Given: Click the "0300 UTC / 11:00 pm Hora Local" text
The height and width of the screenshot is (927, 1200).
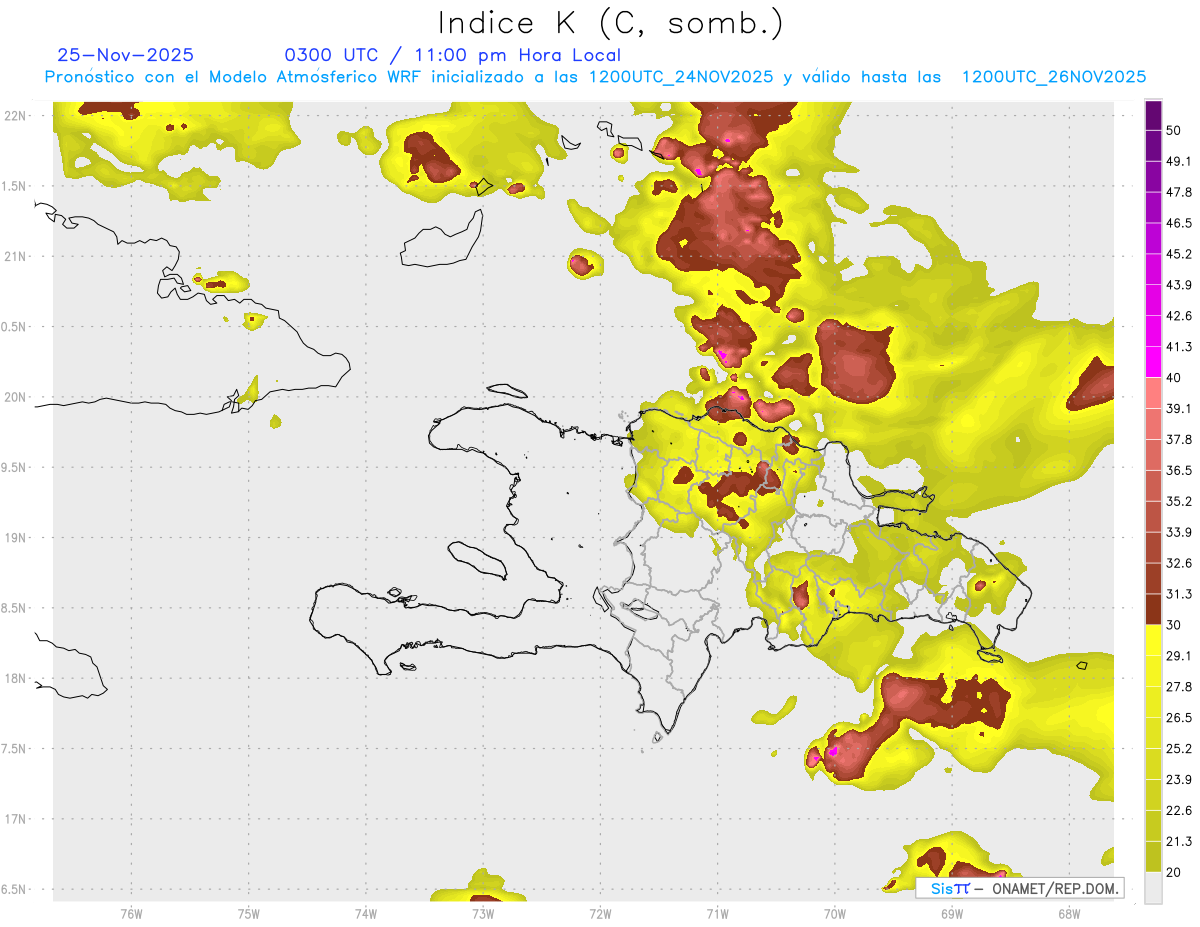Looking at the screenshot, I should (x=453, y=55).
